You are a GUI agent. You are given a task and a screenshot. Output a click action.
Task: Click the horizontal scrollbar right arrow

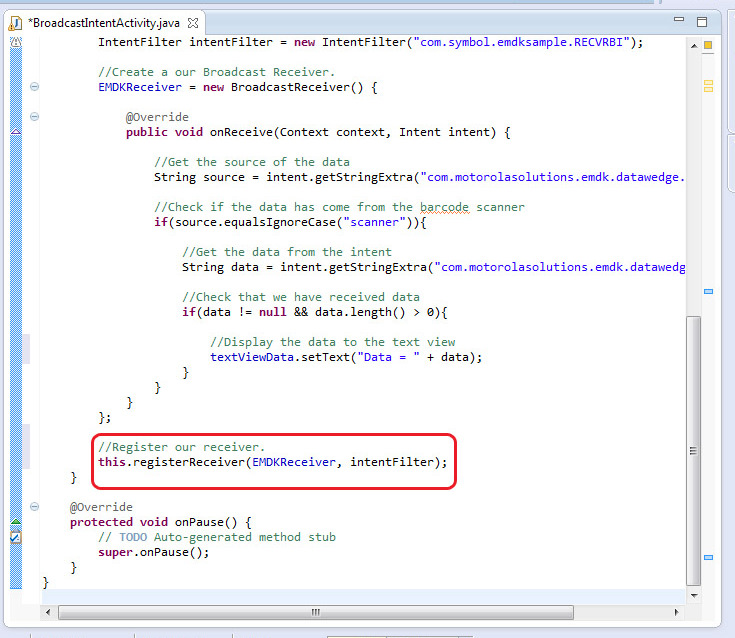[676, 611]
